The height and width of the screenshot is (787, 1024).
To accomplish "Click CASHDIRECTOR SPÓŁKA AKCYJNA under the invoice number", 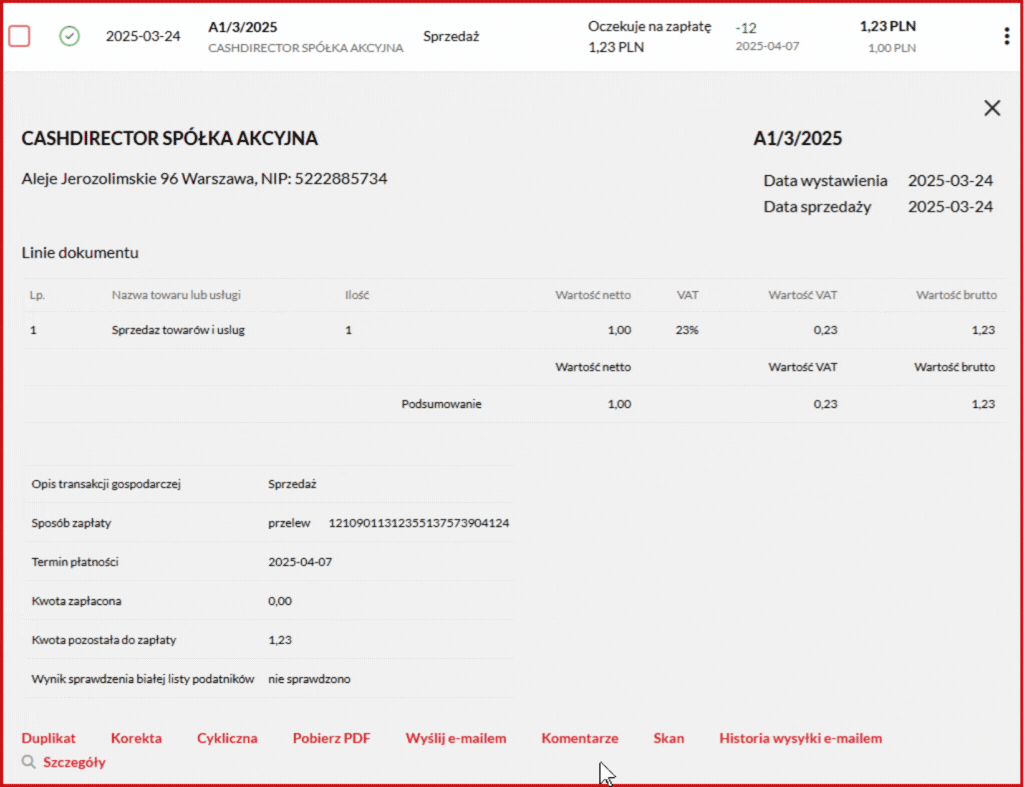I will click(306, 48).
